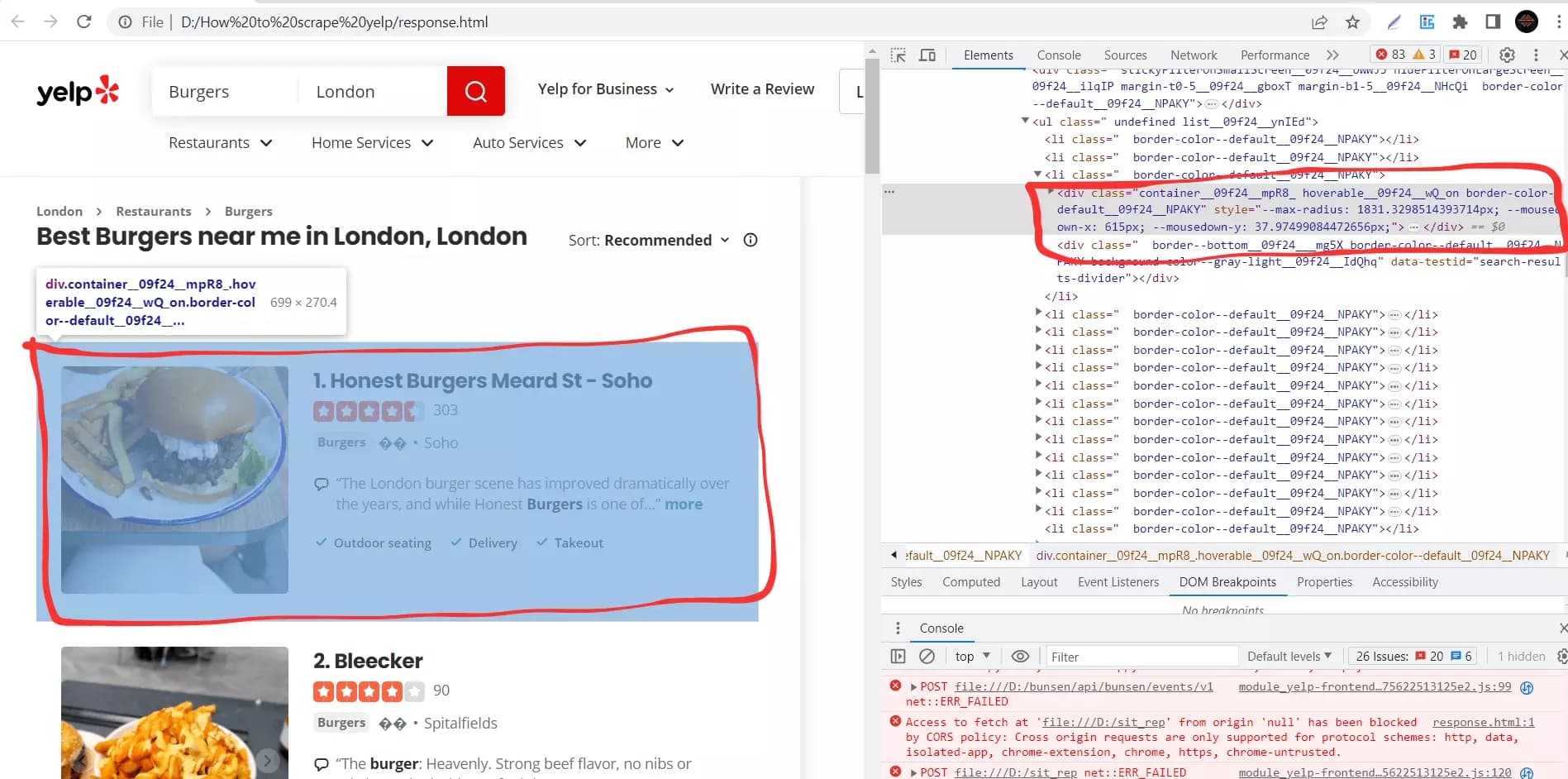Expand the Home Services menu
Image resolution: width=1568 pixels, height=779 pixels.
point(373,143)
